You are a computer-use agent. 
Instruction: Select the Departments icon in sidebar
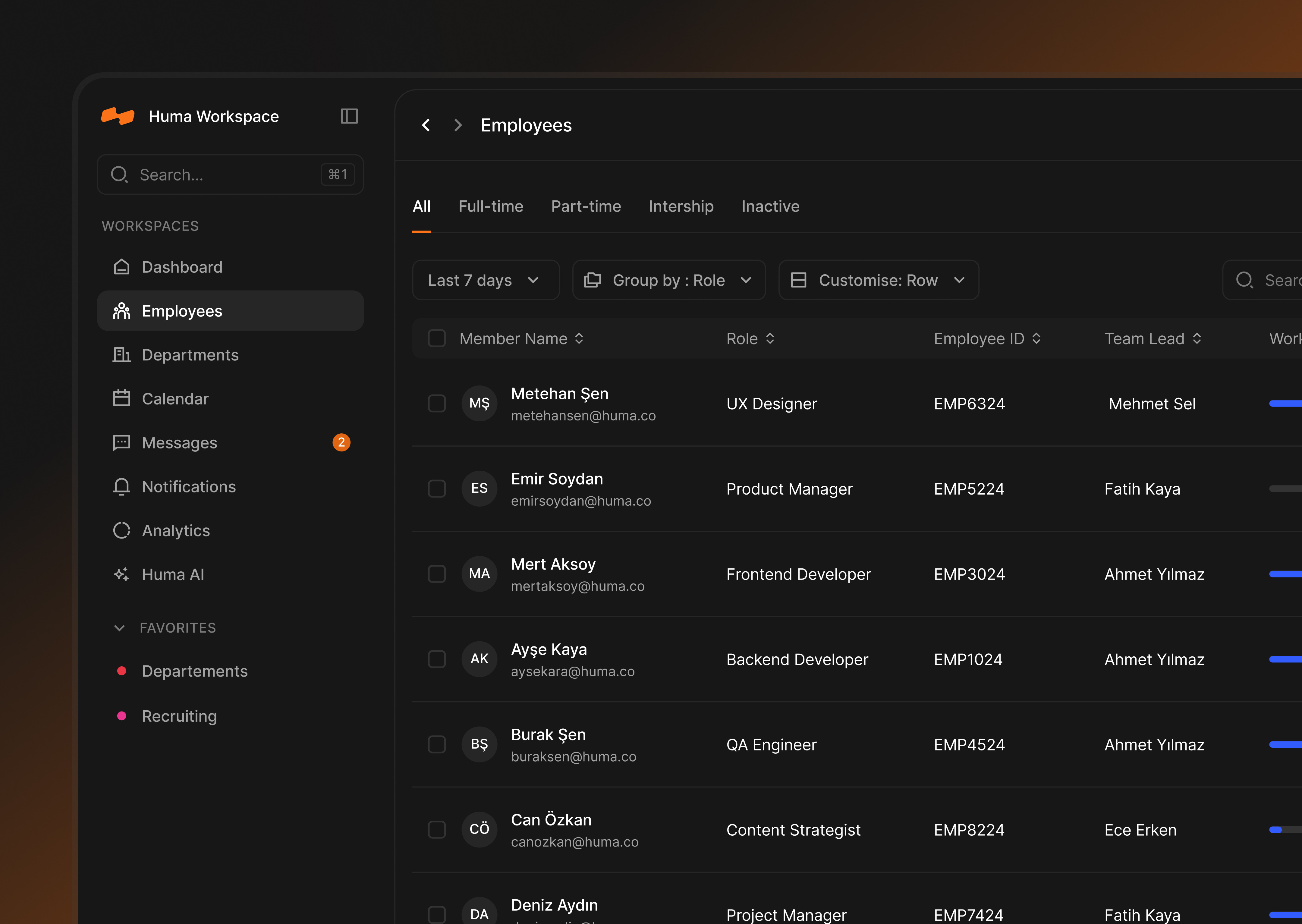(121, 354)
